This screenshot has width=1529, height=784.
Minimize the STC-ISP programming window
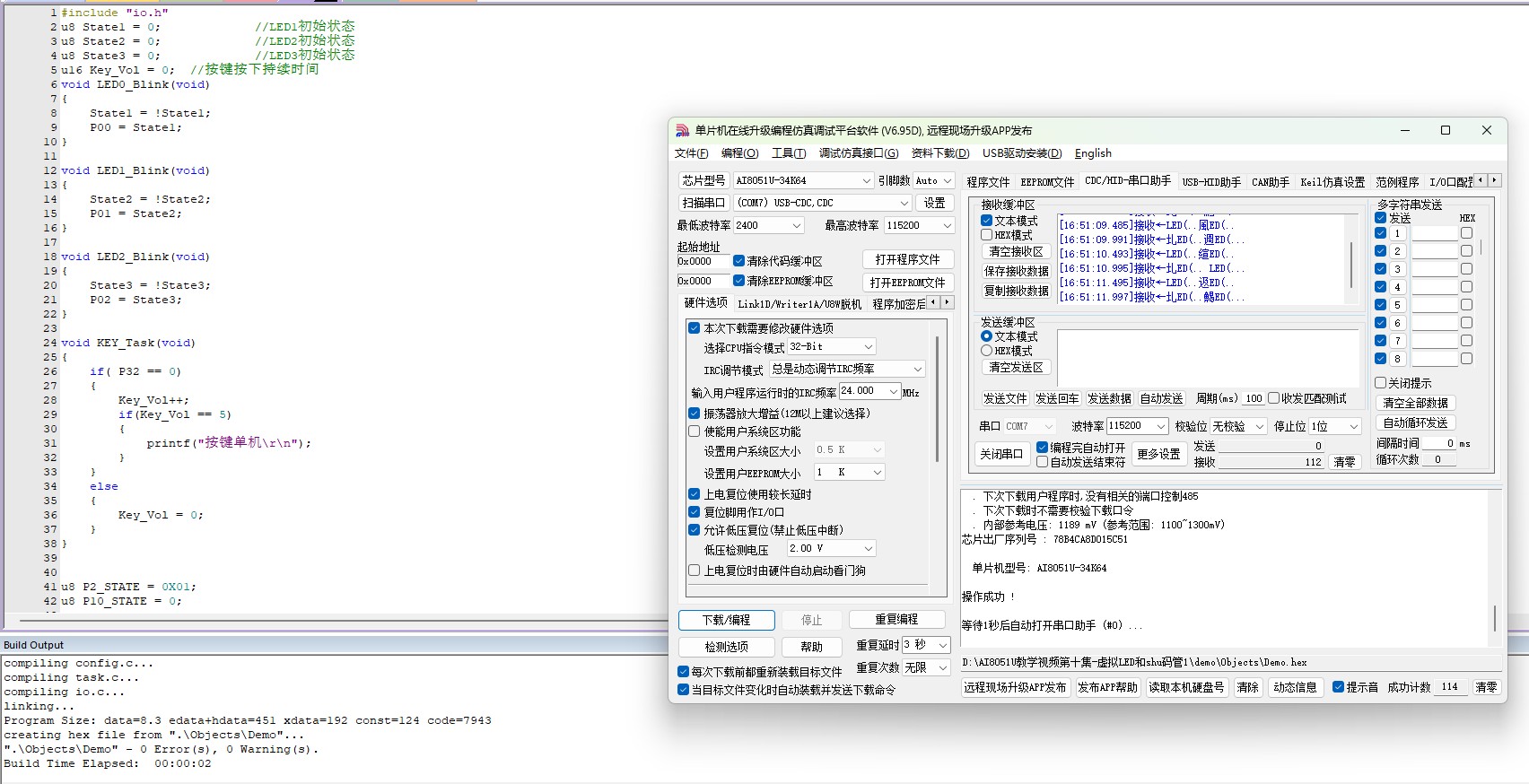tap(1404, 130)
